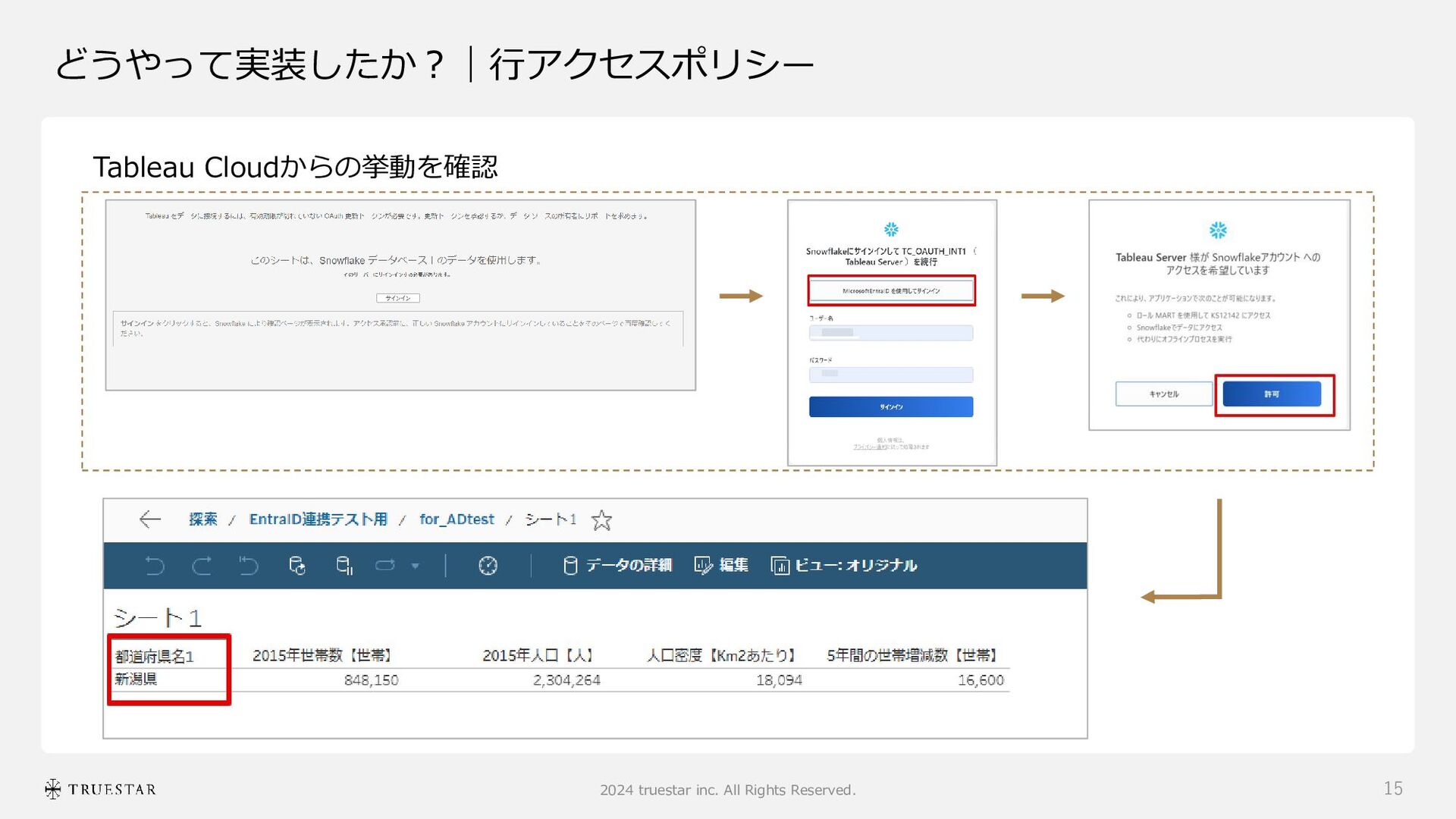Click the シート1 sheet title
This screenshot has width=1456, height=819.
tap(158, 618)
